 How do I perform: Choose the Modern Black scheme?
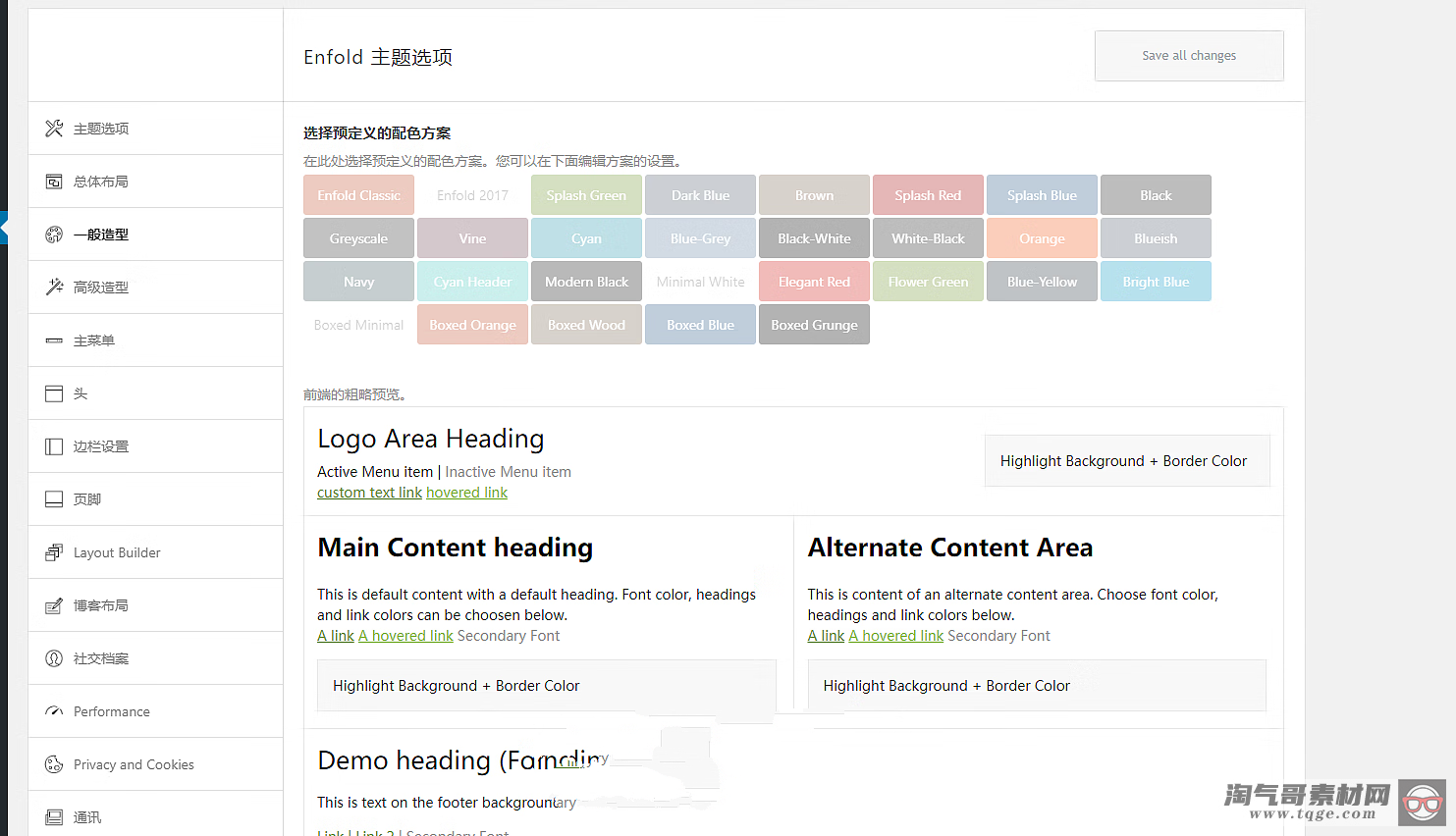point(586,282)
